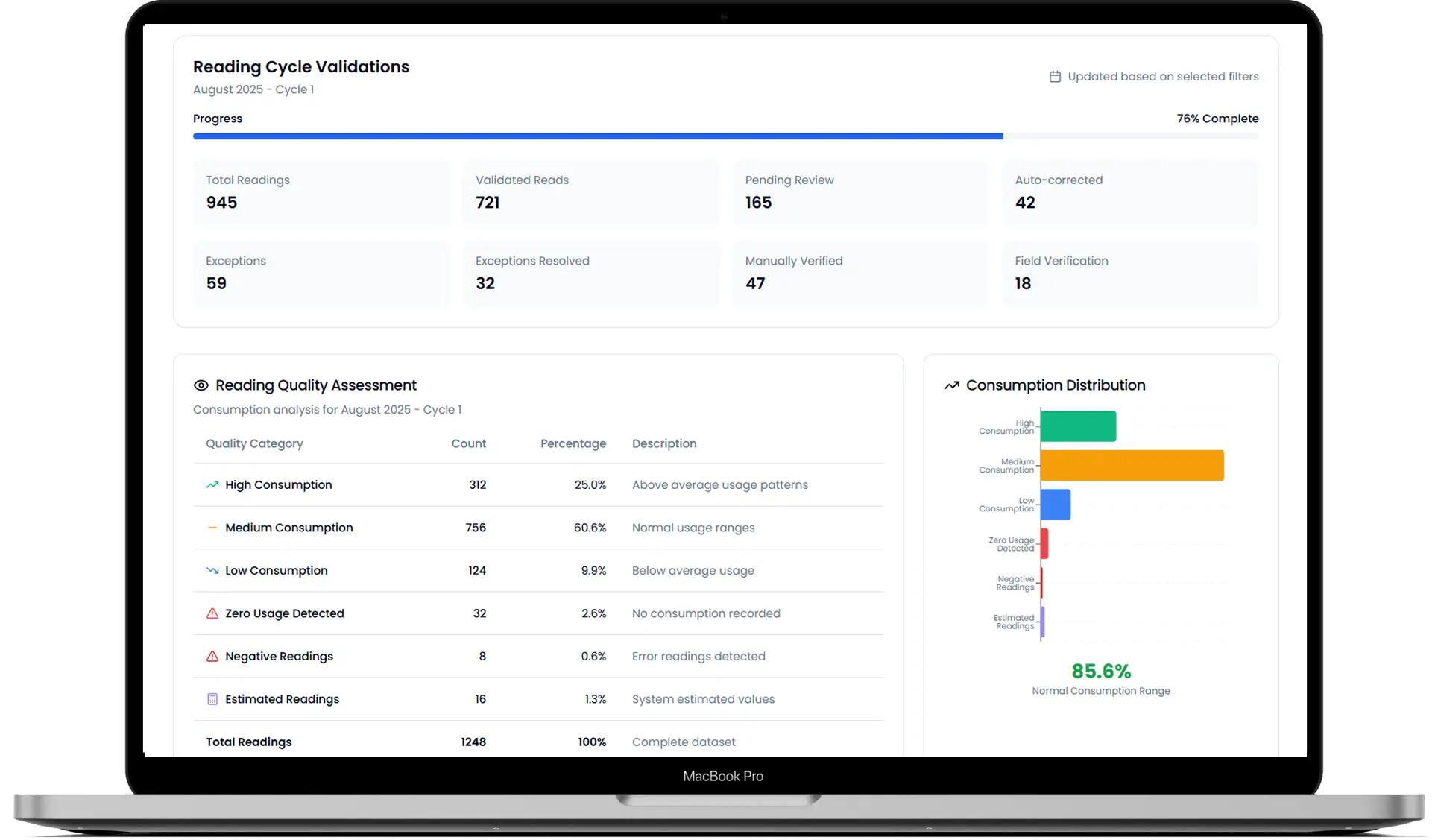Click the calendar icon beside 'Updated based on selected filters'
Viewport: 1438px width, 840px height.
[x=1056, y=76]
